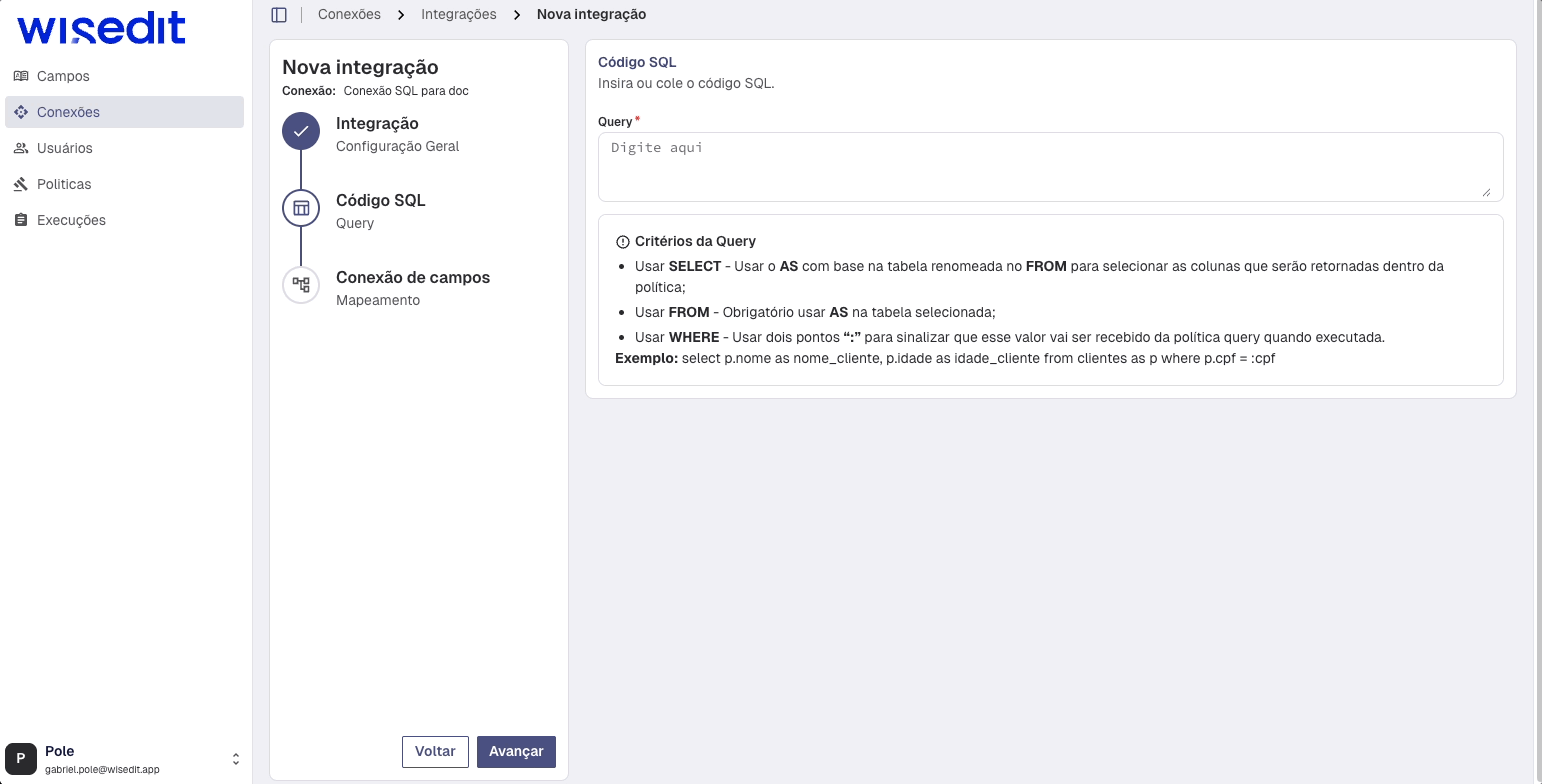Click the info icon beside Critérios da Query

[x=623, y=240]
